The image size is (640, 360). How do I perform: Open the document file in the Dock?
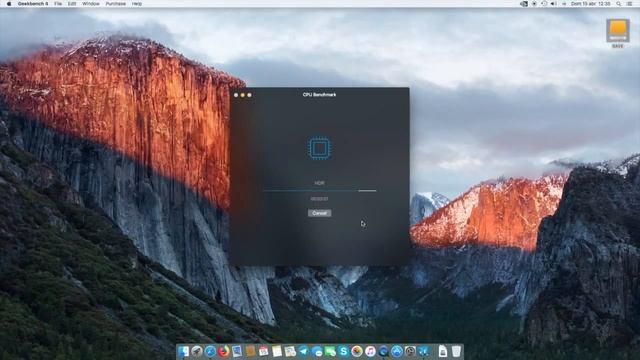[x=443, y=351]
